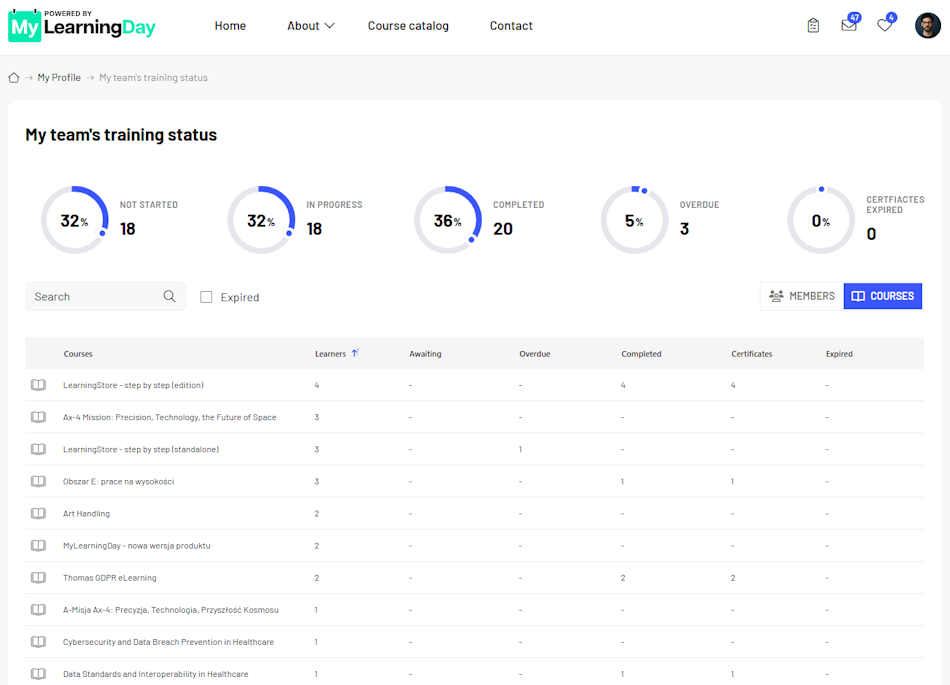Sort by the Completed column header
Viewport: 950px width, 685px height.
point(642,354)
